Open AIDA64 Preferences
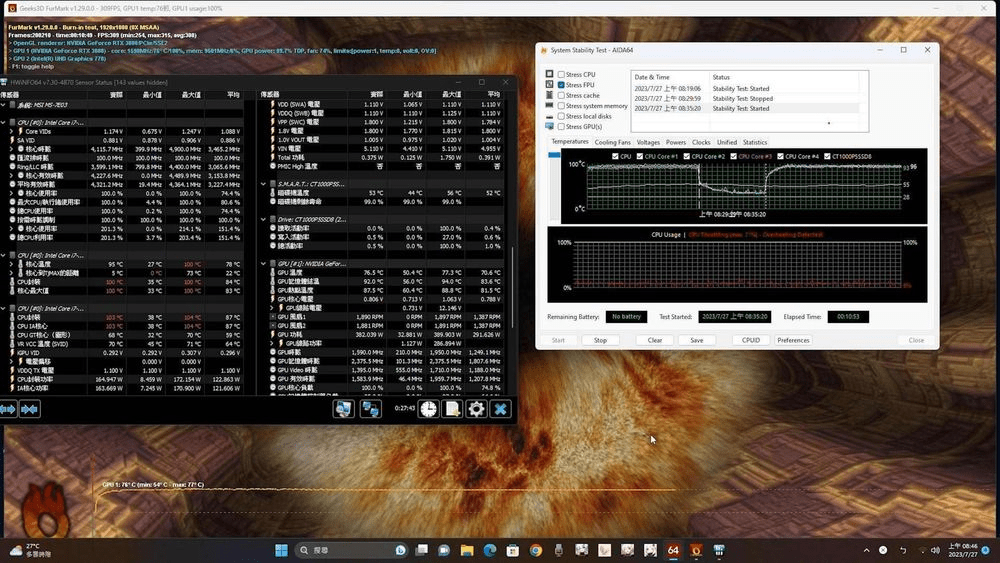Screen dimensions: 1000x563 (x=793, y=340)
